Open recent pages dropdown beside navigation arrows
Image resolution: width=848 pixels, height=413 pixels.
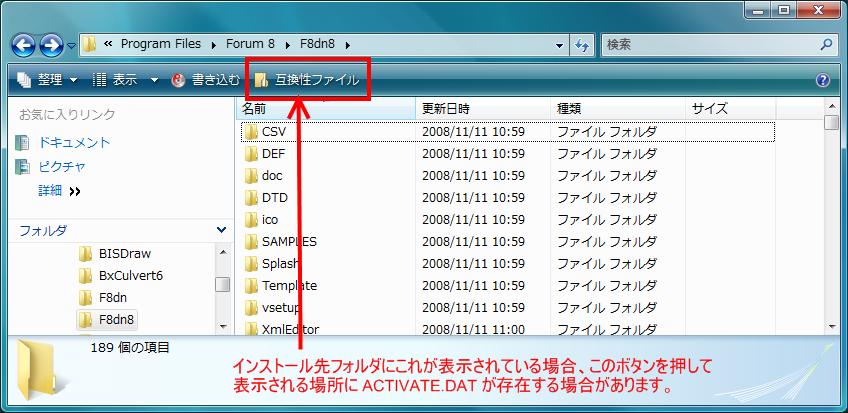click(71, 46)
